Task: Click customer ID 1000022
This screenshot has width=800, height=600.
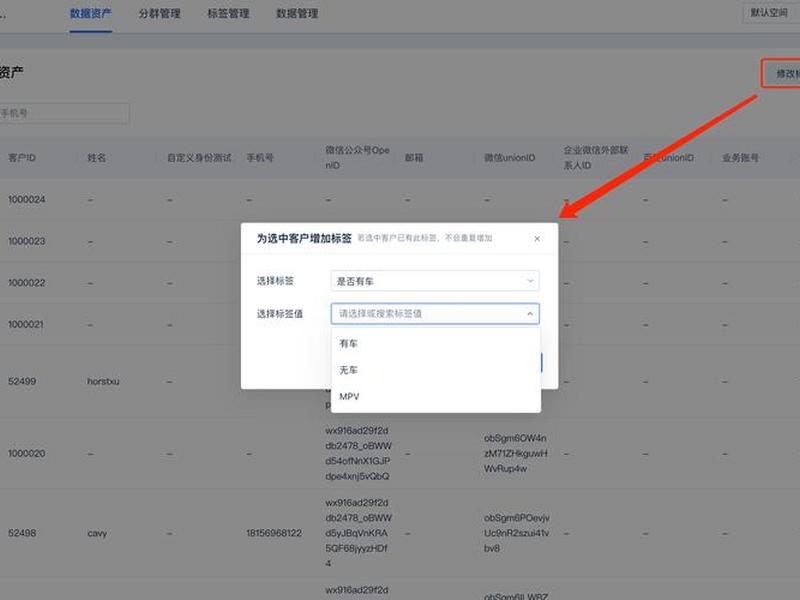Action: [x=27, y=283]
